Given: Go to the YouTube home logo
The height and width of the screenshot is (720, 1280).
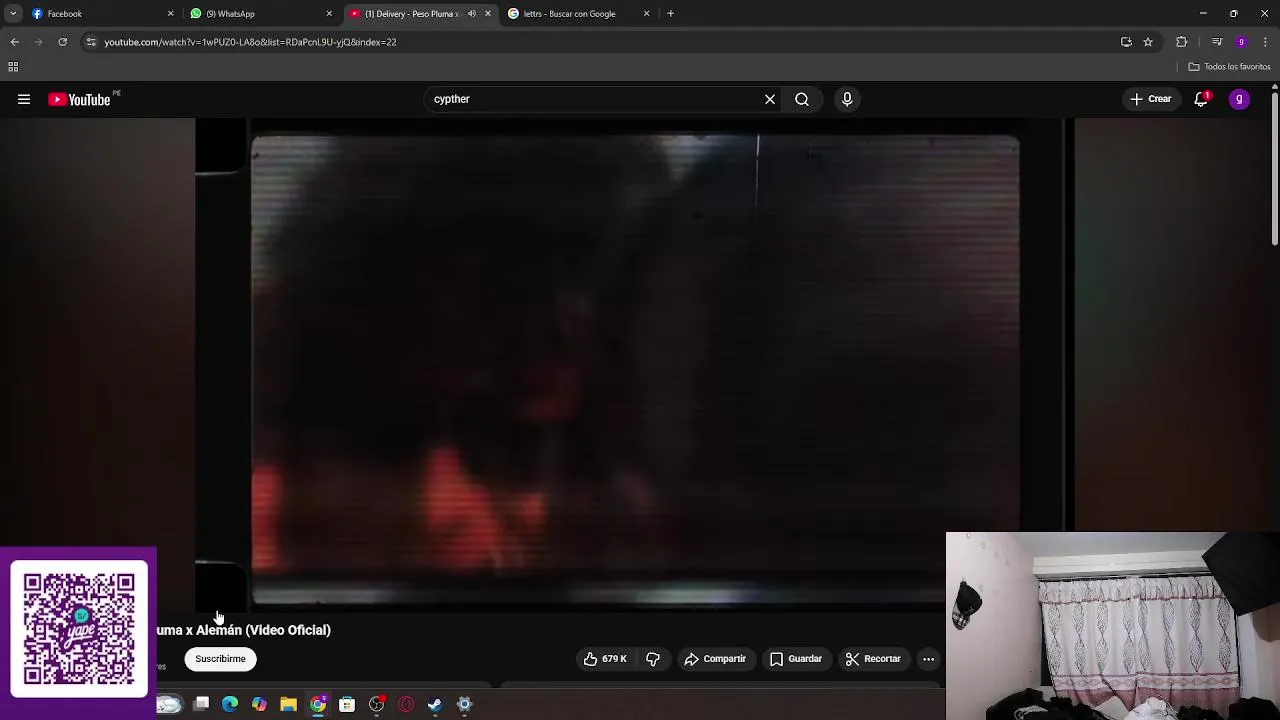Looking at the screenshot, I should (81, 99).
